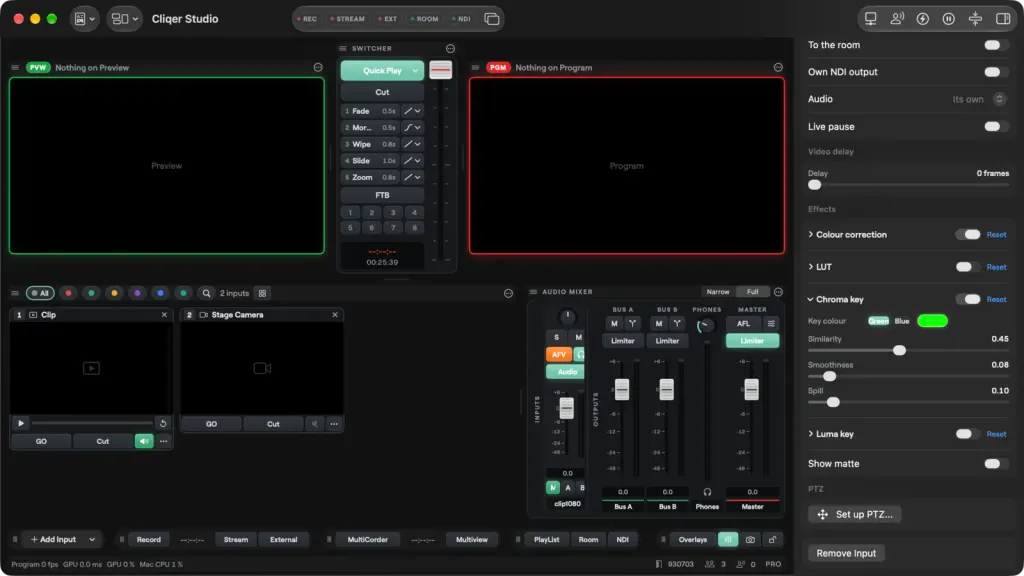Image resolution: width=1024 pixels, height=576 pixels.
Task: Open the Audio Mixer options icon
Action: (778, 292)
